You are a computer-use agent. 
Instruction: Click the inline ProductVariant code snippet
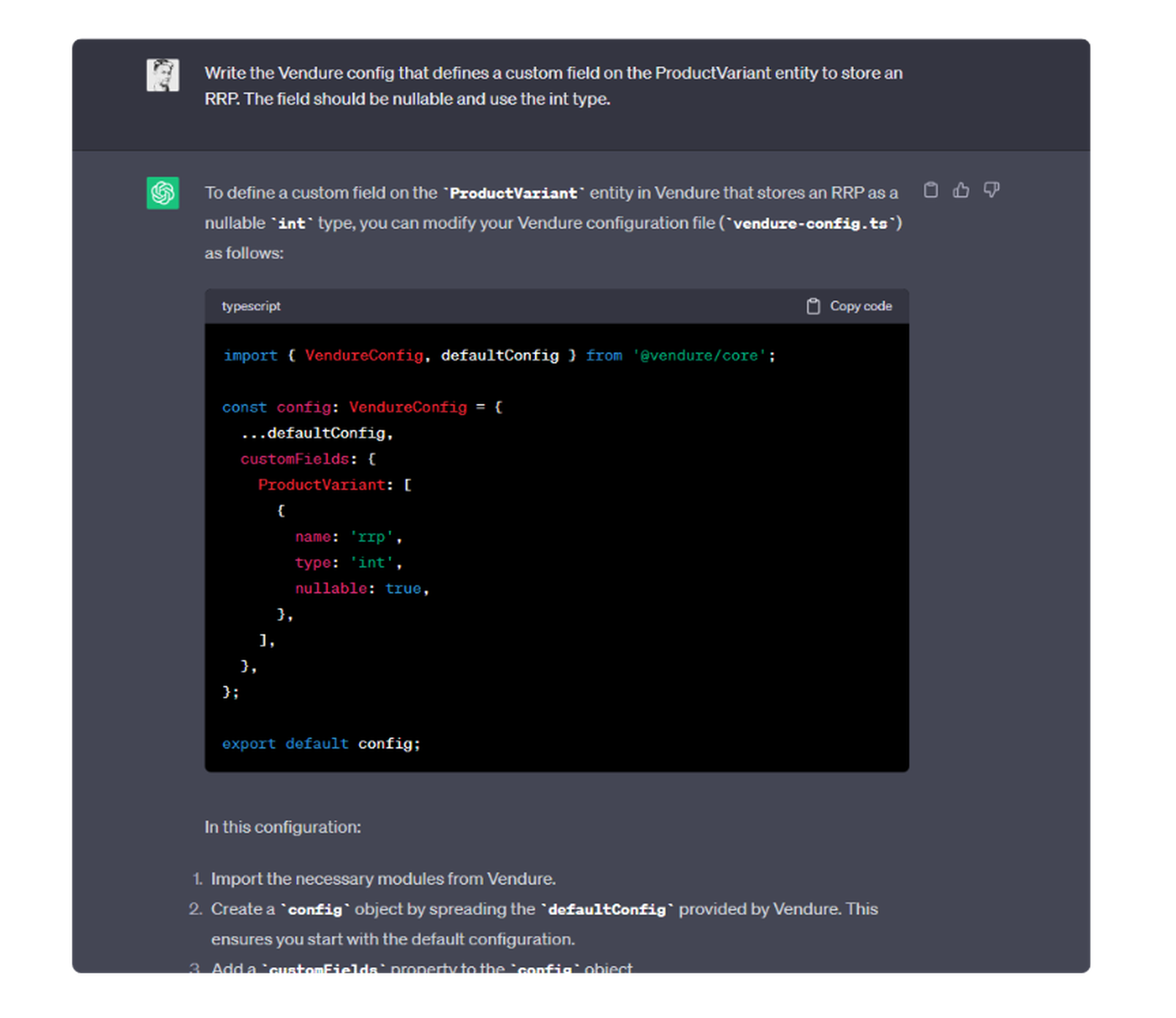pyautogui.click(x=513, y=192)
